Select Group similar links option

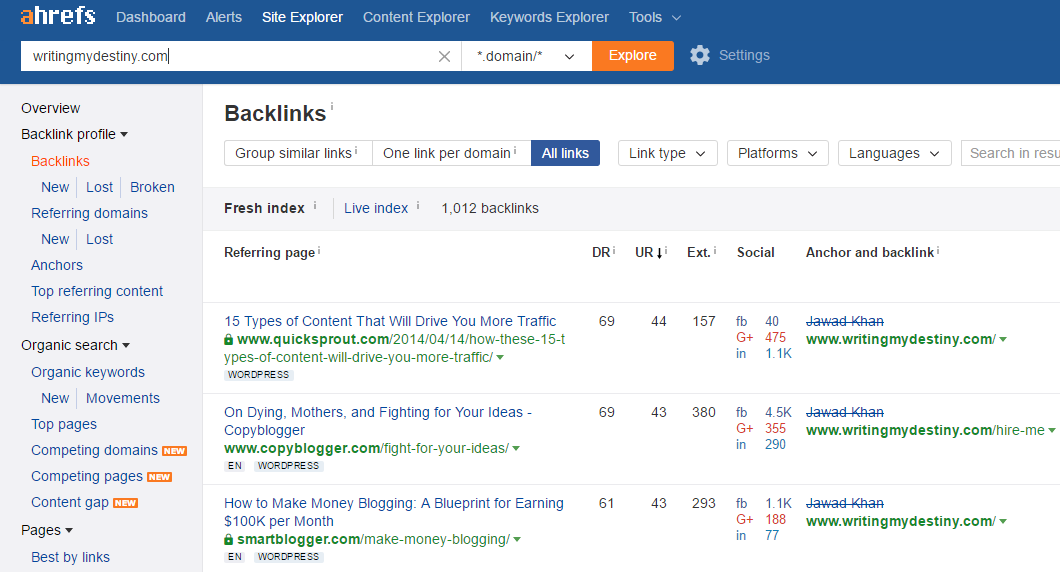pos(298,153)
